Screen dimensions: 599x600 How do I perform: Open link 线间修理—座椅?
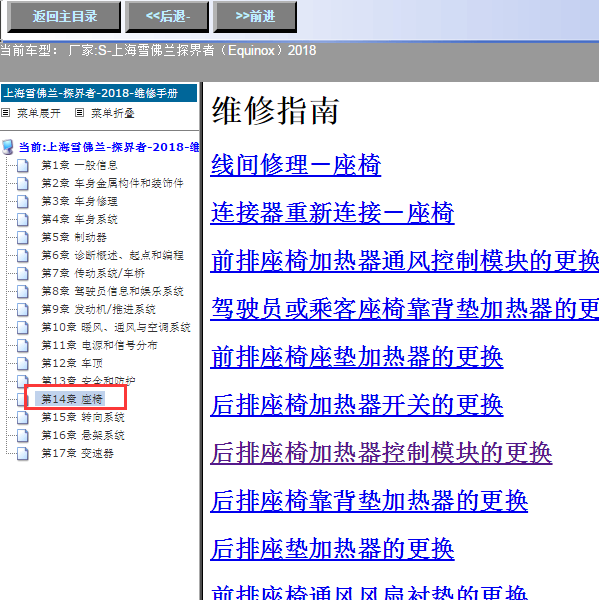[296, 165]
